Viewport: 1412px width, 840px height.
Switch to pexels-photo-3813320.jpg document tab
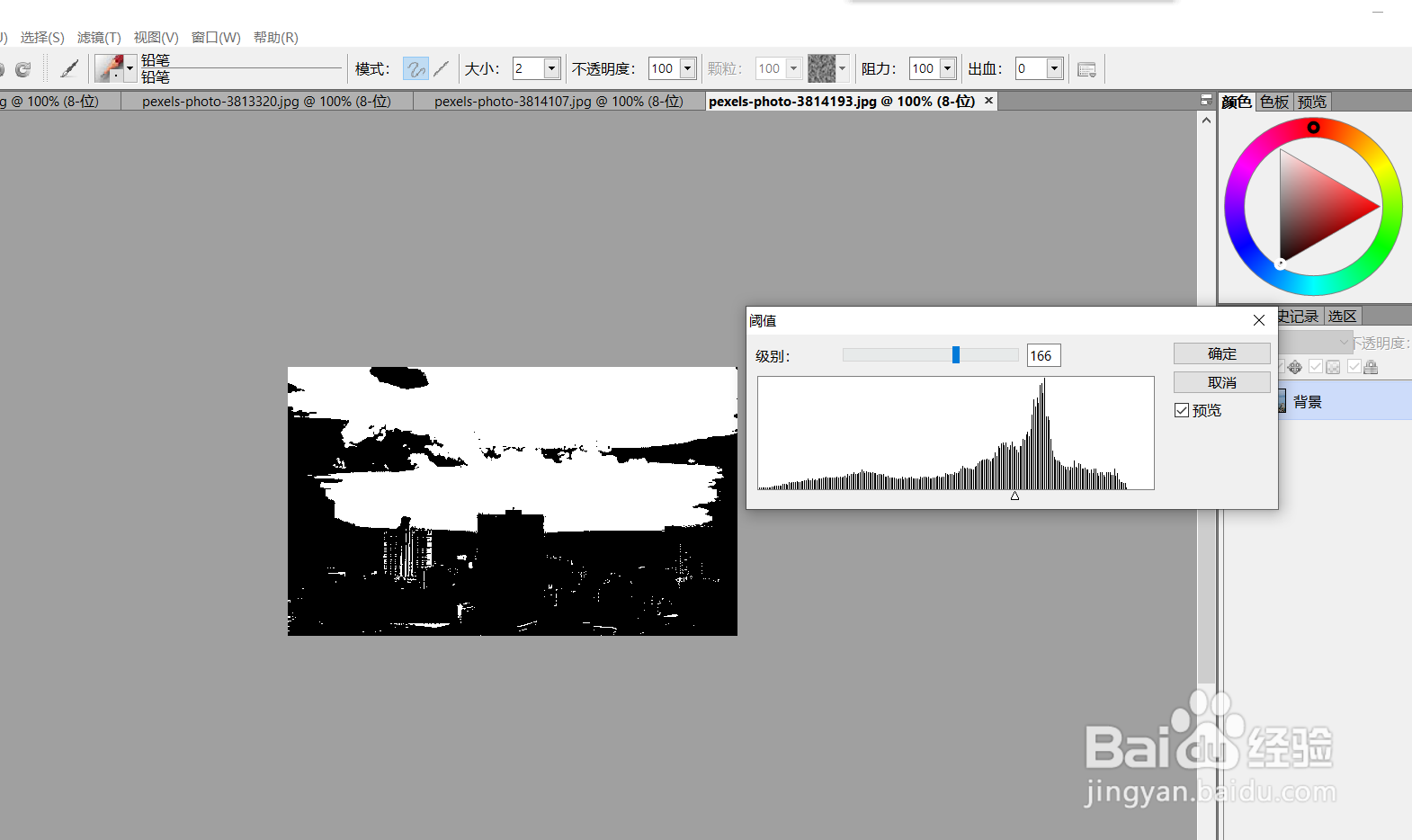[x=266, y=102]
